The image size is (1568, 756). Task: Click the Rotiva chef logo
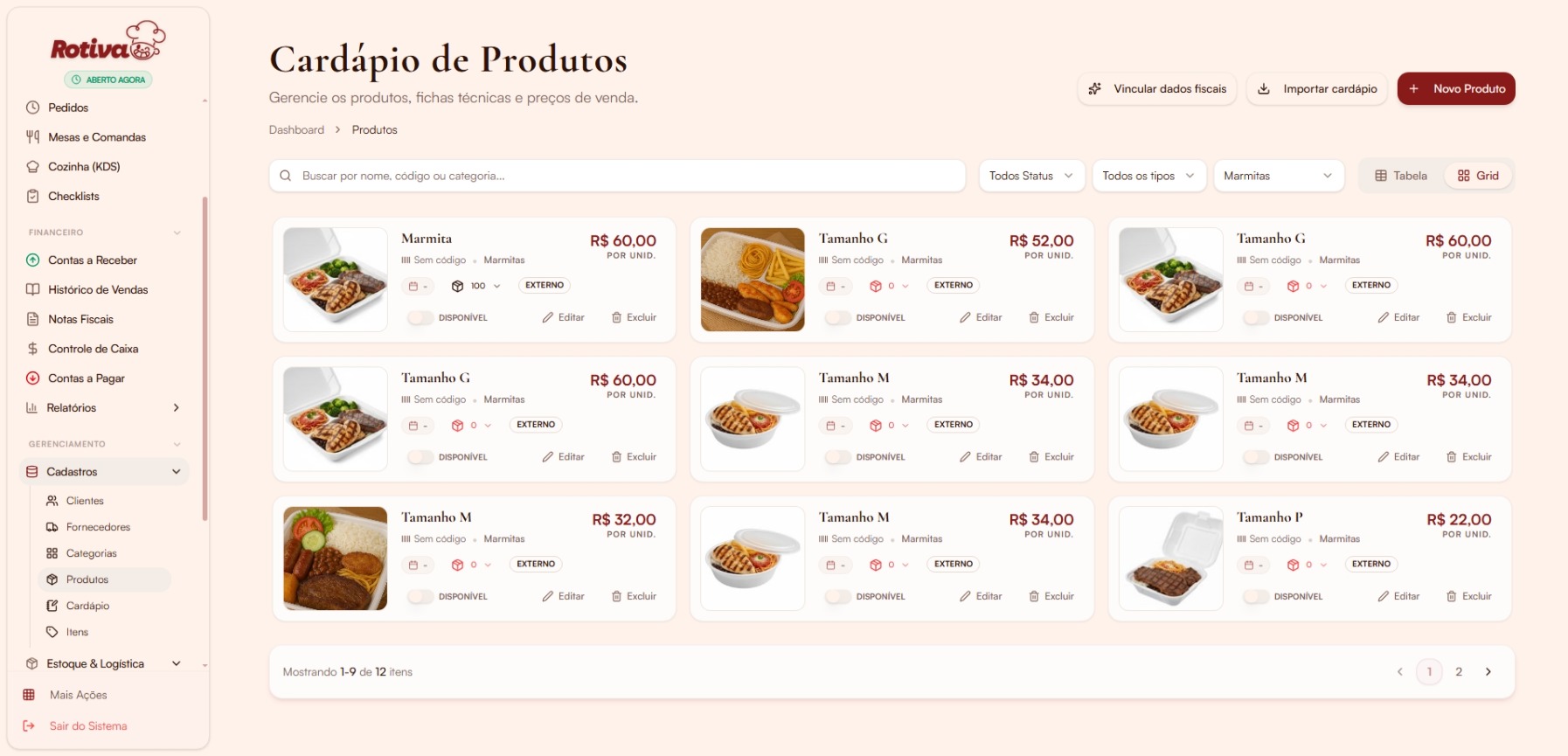point(108,43)
